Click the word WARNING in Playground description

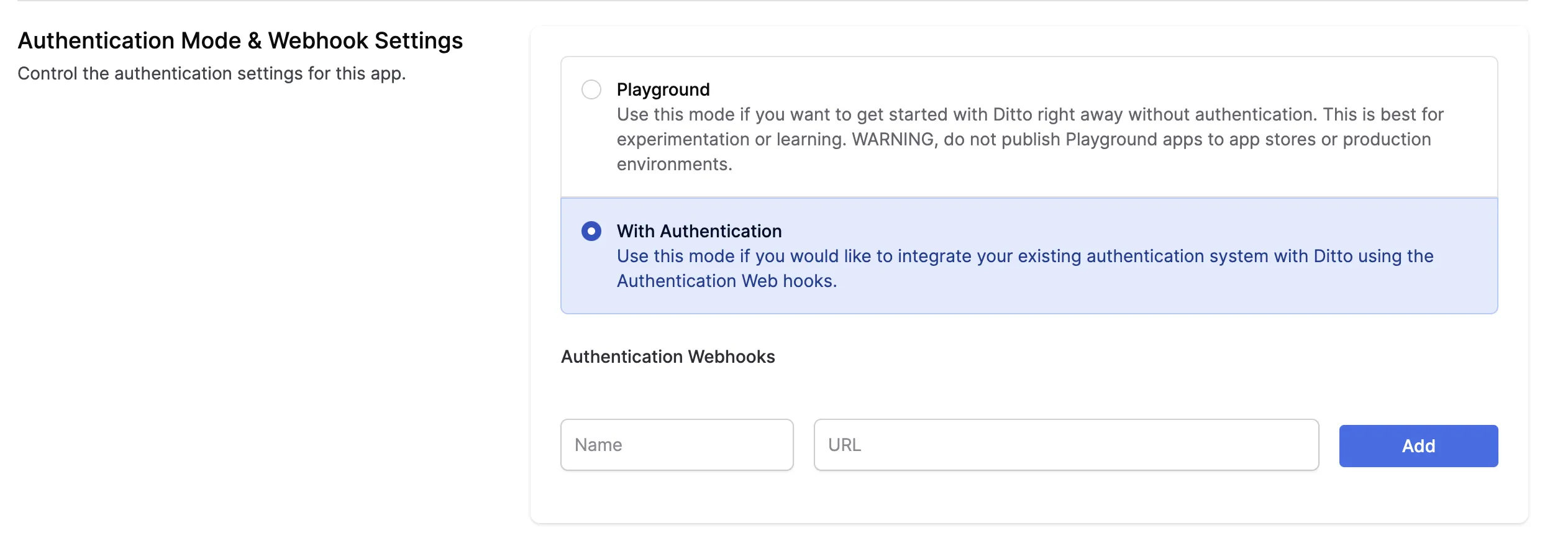[895, 139]
